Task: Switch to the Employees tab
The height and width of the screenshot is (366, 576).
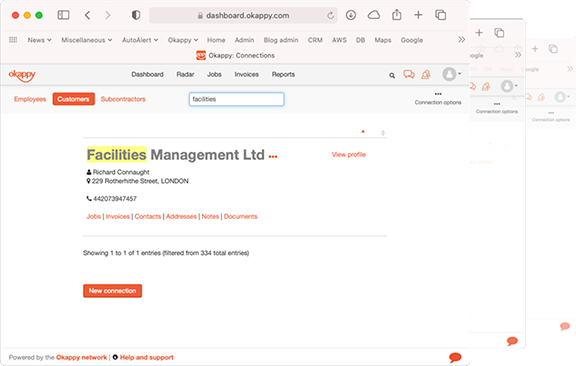Action: pos(30,99)
